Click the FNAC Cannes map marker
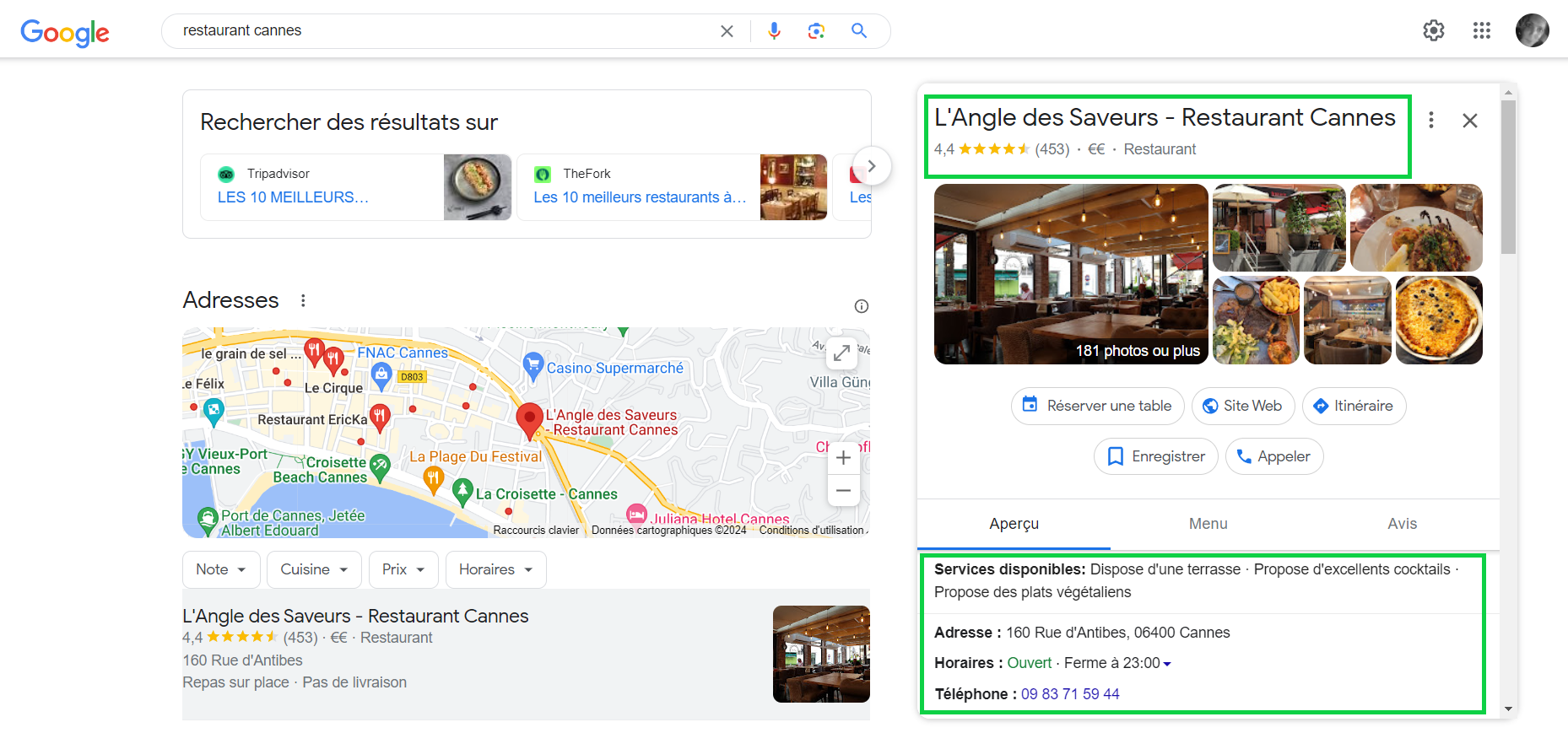Image resolution: width=1568 pixels, height=733 pixels. pyautogui.click(x=381, y=376)
